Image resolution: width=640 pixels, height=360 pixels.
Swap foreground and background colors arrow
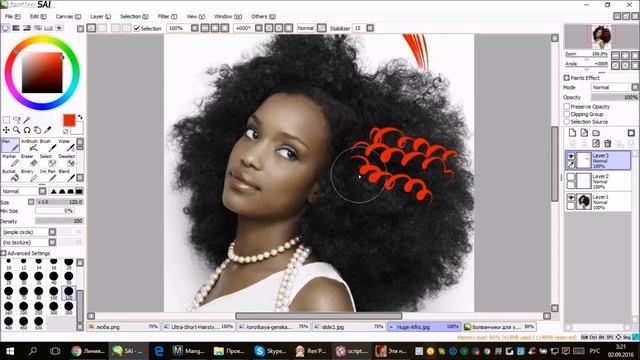click(80, 117)
